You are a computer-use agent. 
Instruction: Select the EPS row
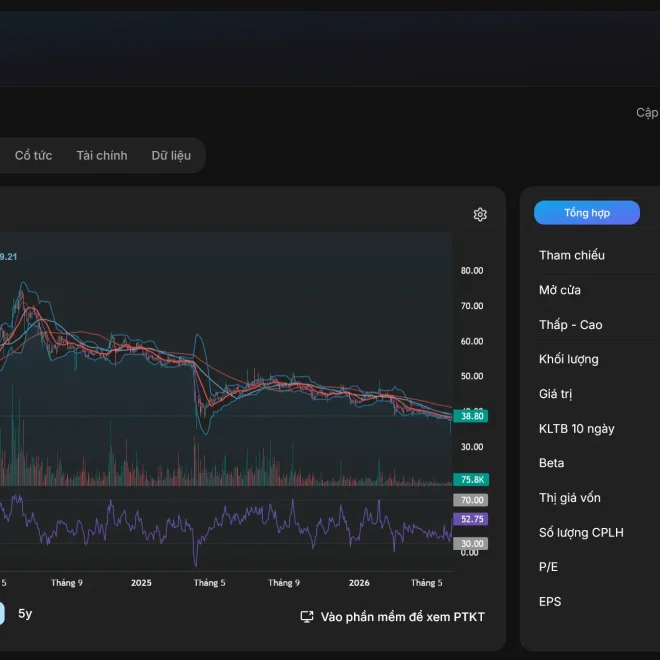(x=599, y=601)
